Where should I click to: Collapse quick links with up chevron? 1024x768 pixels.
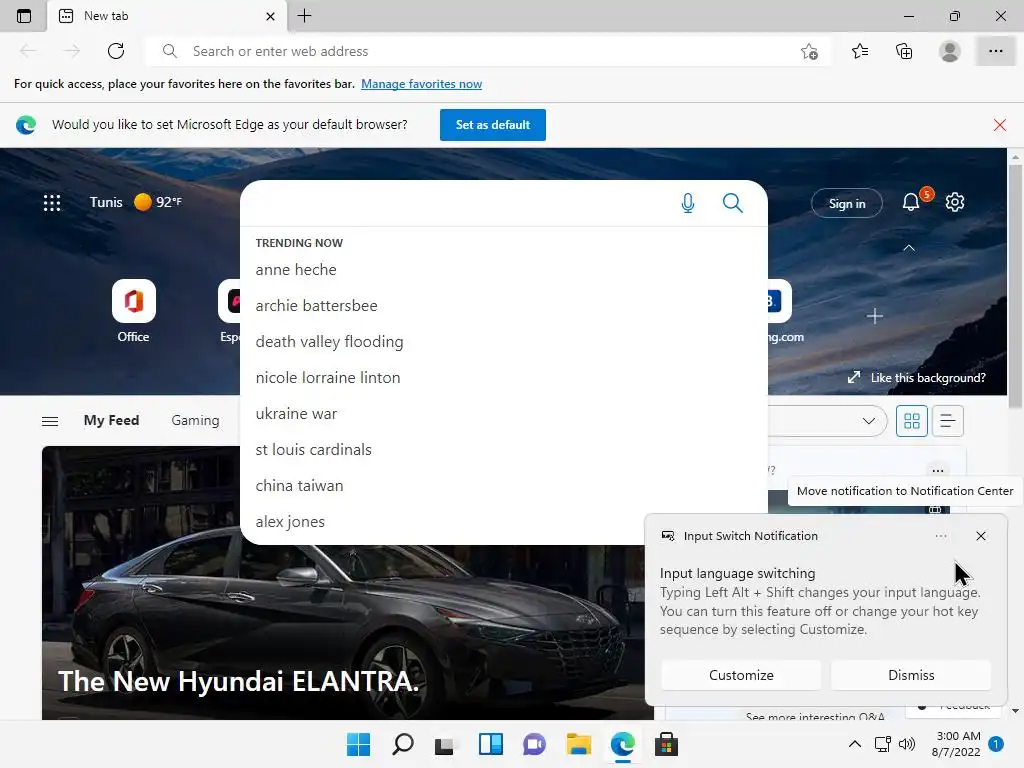click(x=908, y=248)
